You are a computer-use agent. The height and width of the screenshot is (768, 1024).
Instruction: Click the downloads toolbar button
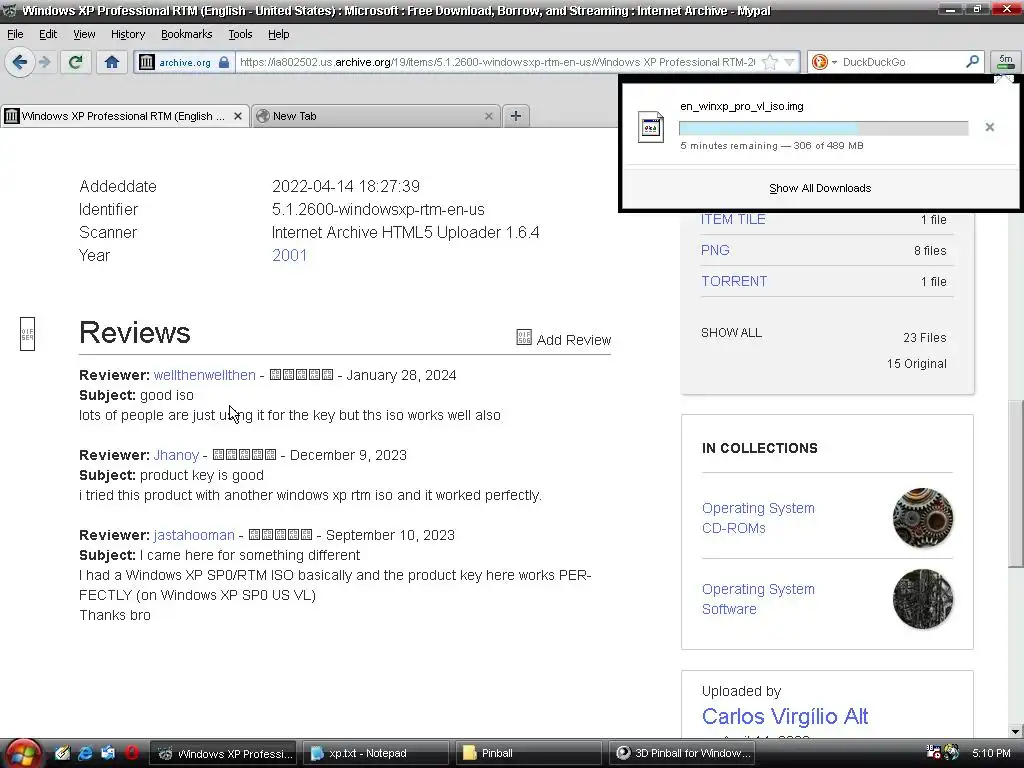point(1006,62)
